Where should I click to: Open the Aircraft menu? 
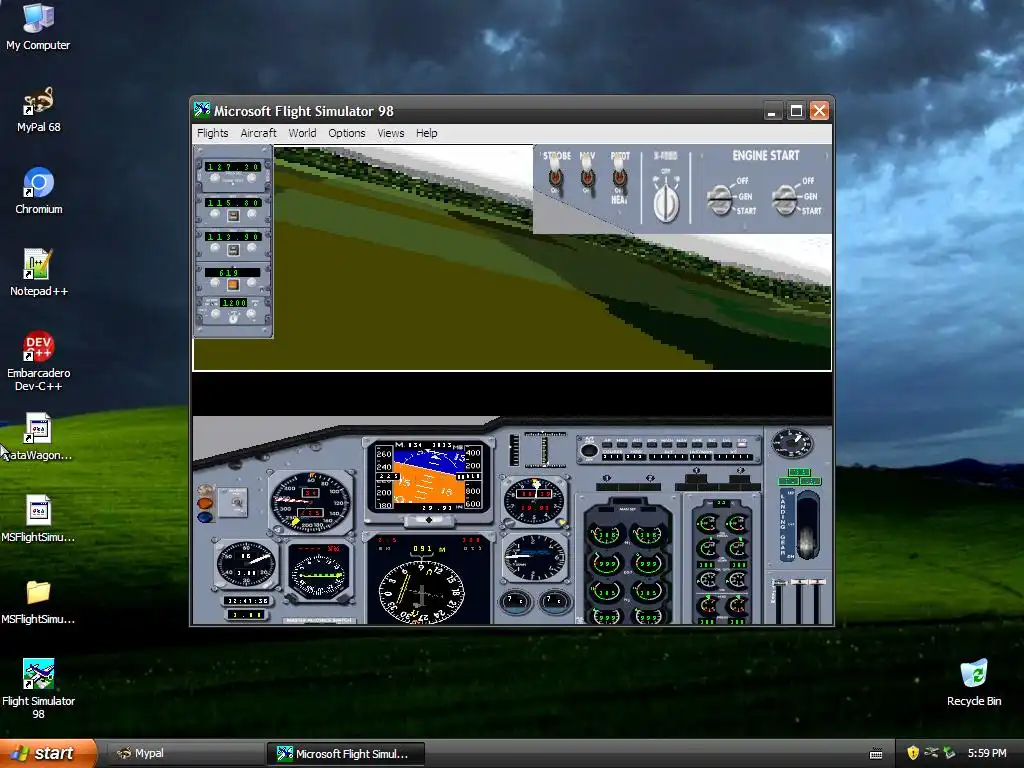259,133
